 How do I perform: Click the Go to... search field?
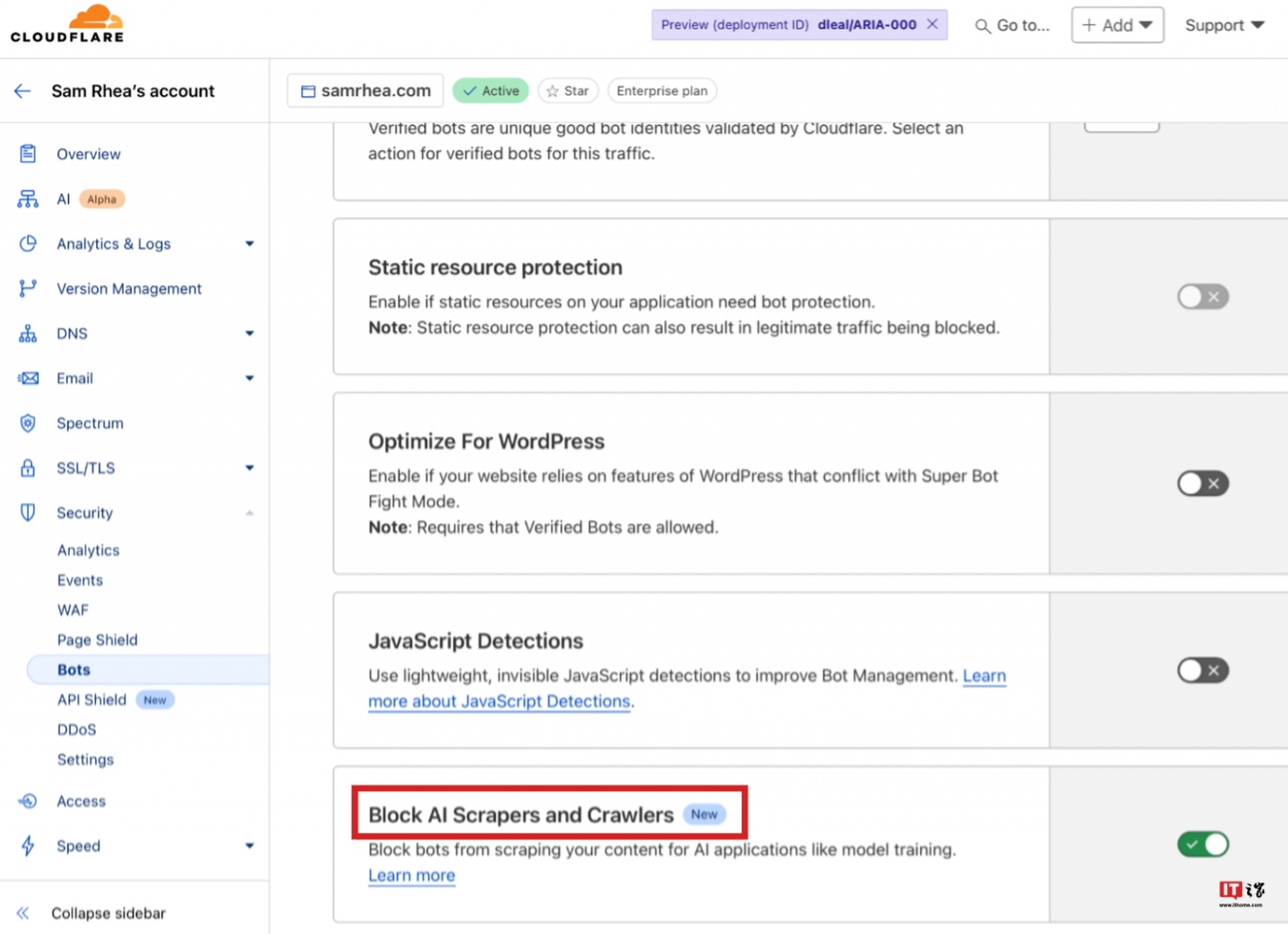click(x=1012, y=25)
